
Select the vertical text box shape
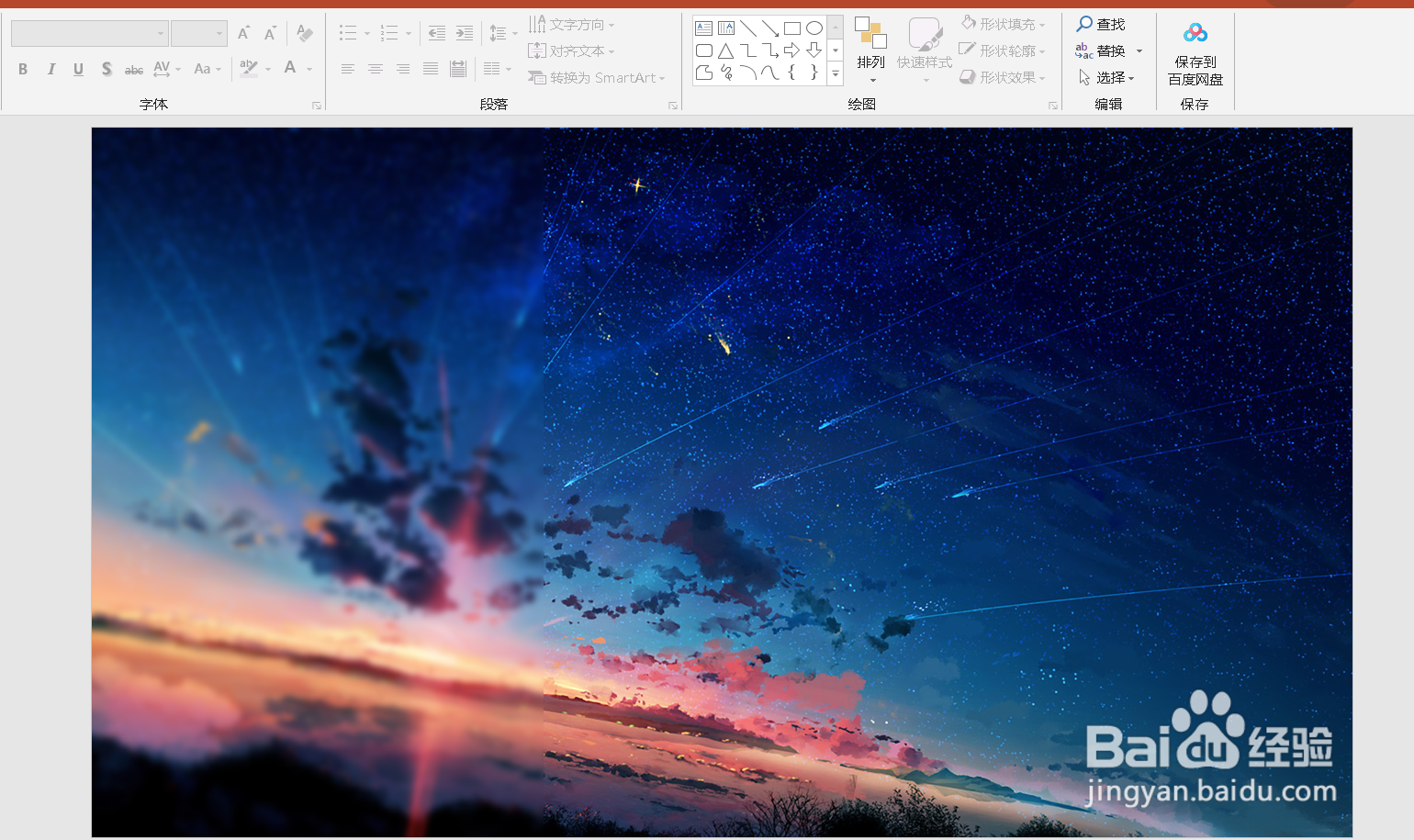click(x=726, y=28)
